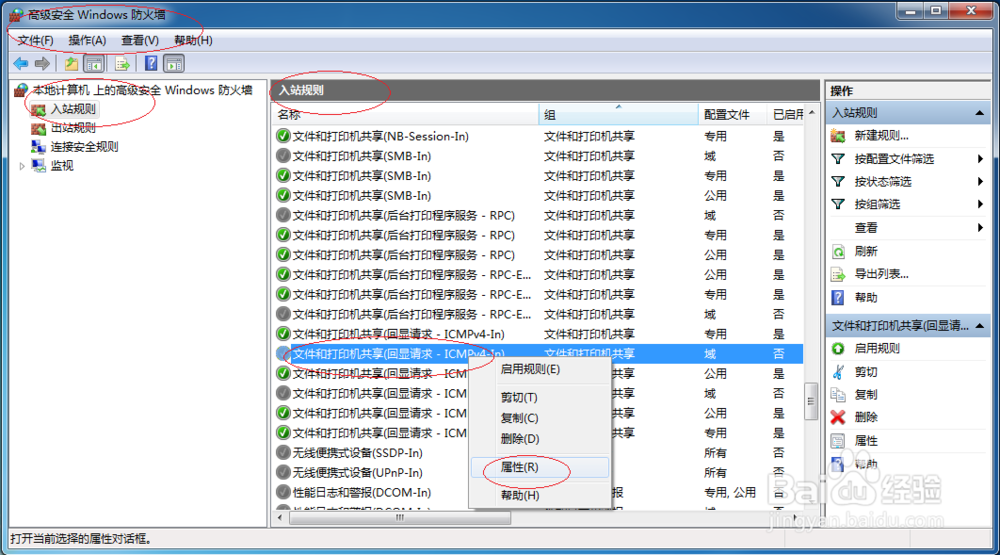Sort by the 已启用 column header
Viewport: 1000px width, 555px height.
click(786, 115)
